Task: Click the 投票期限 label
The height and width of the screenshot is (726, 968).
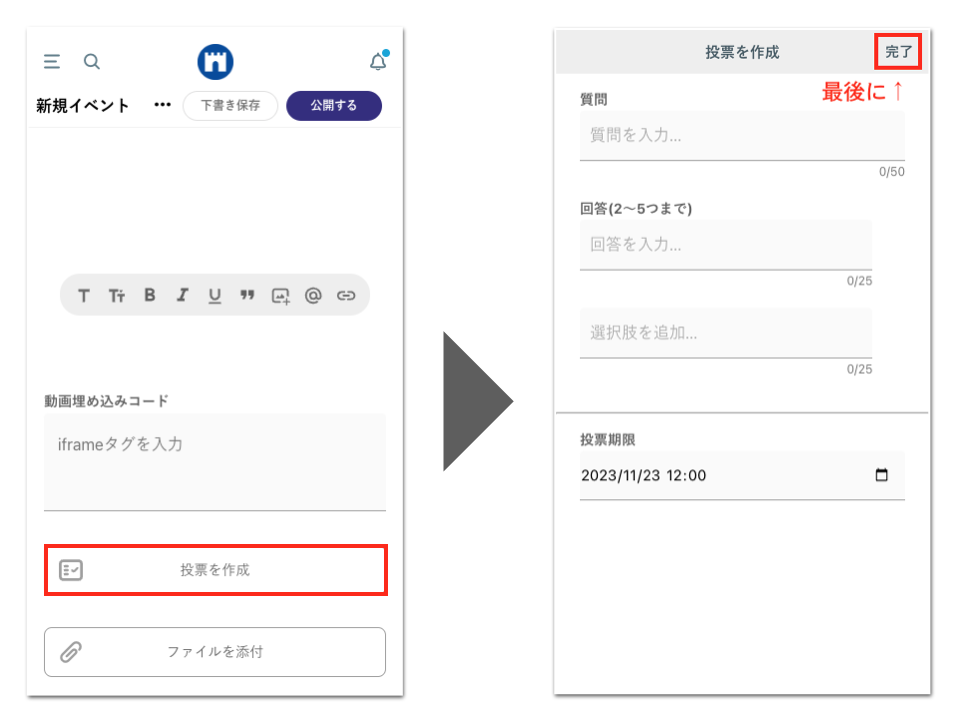Action: [x=607, y=440]
